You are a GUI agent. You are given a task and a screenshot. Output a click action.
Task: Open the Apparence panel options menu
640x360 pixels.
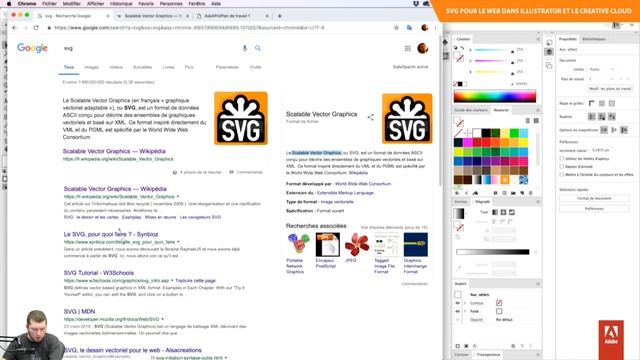click(538, 284)
